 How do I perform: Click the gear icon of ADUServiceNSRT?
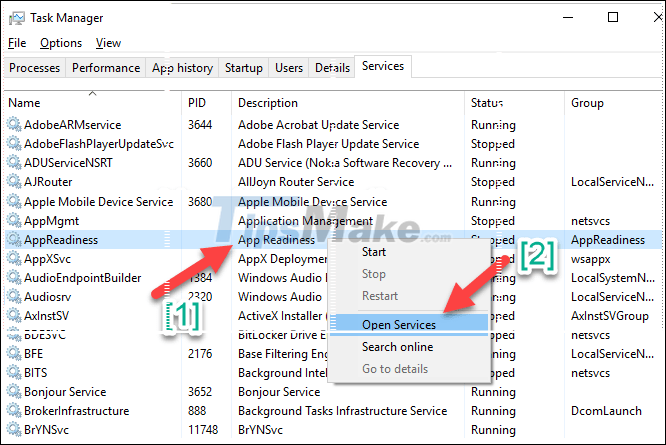[x=14, y=163]
